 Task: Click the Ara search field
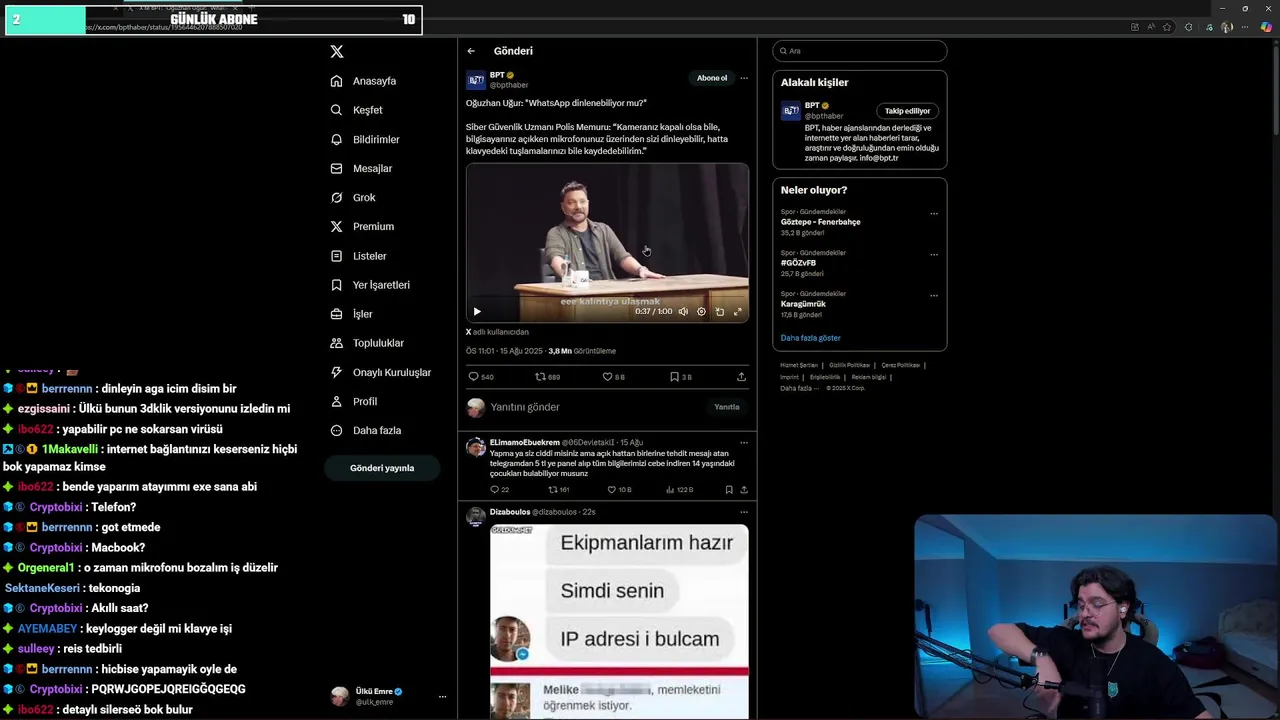(x=859, y=51)
